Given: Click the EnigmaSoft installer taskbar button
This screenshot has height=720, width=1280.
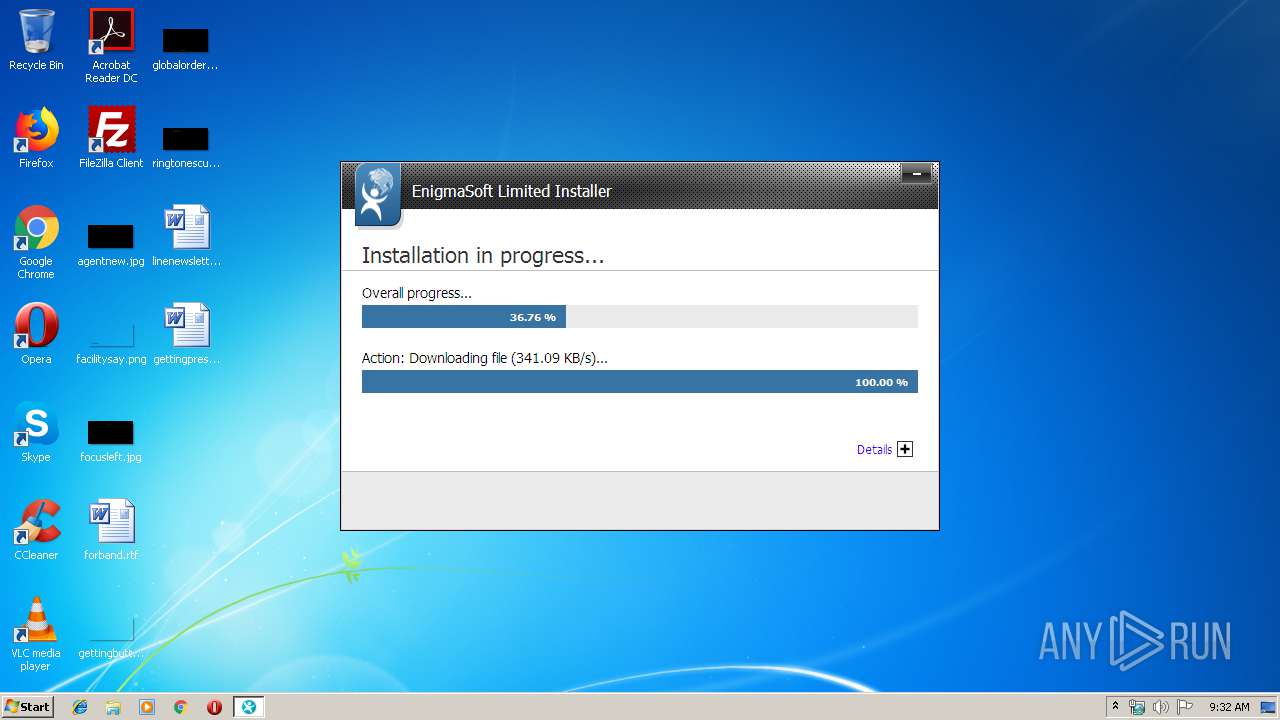Looking at the screenshot, I should click(x=248, y=707).
